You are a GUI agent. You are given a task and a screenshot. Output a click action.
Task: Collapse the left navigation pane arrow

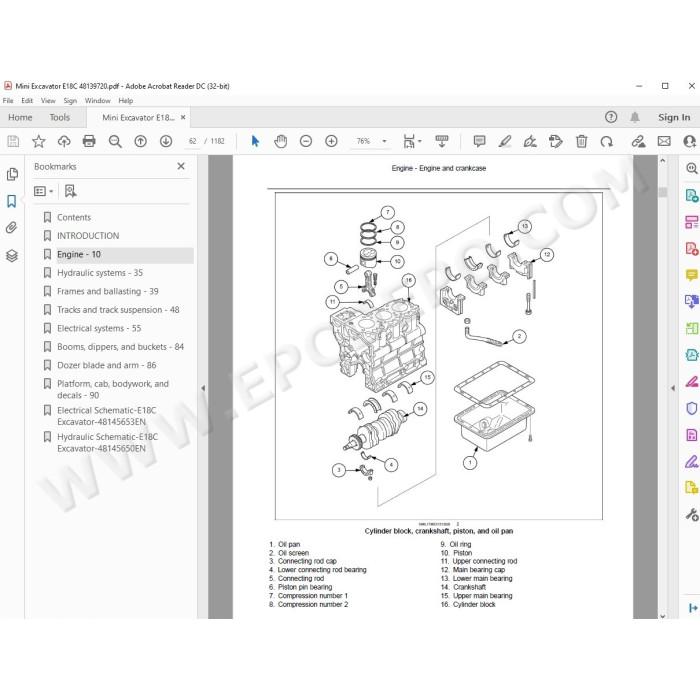click(x=203, y=388)
